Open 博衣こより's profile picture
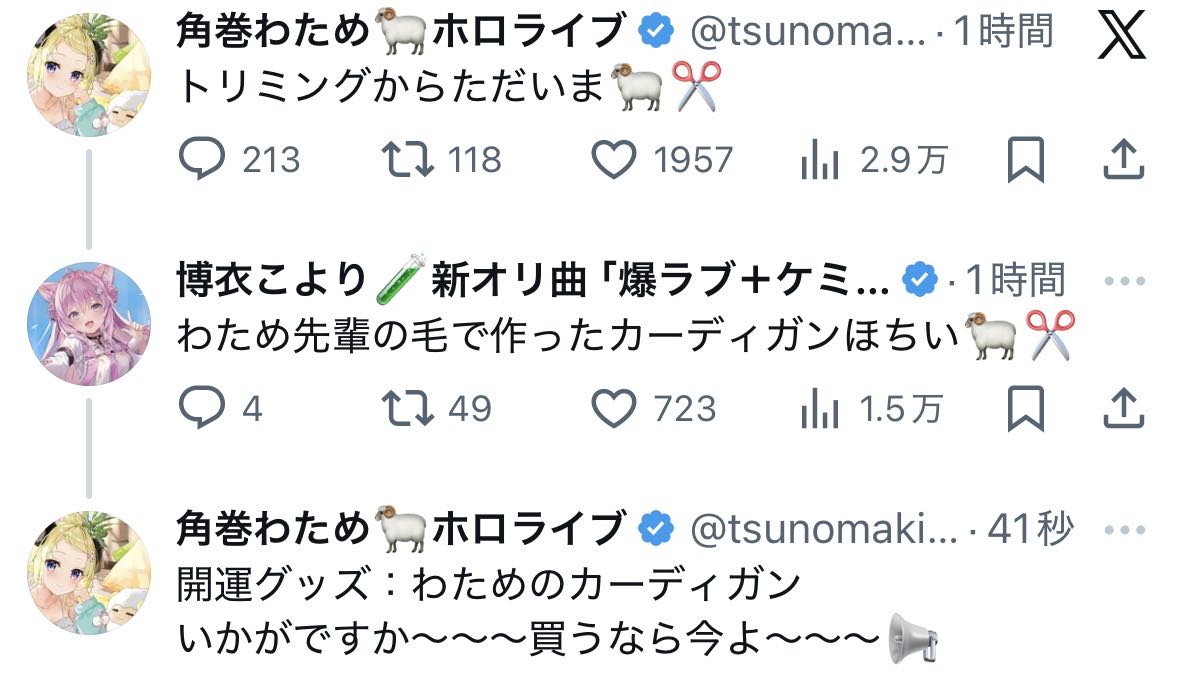 click(90, 323)
